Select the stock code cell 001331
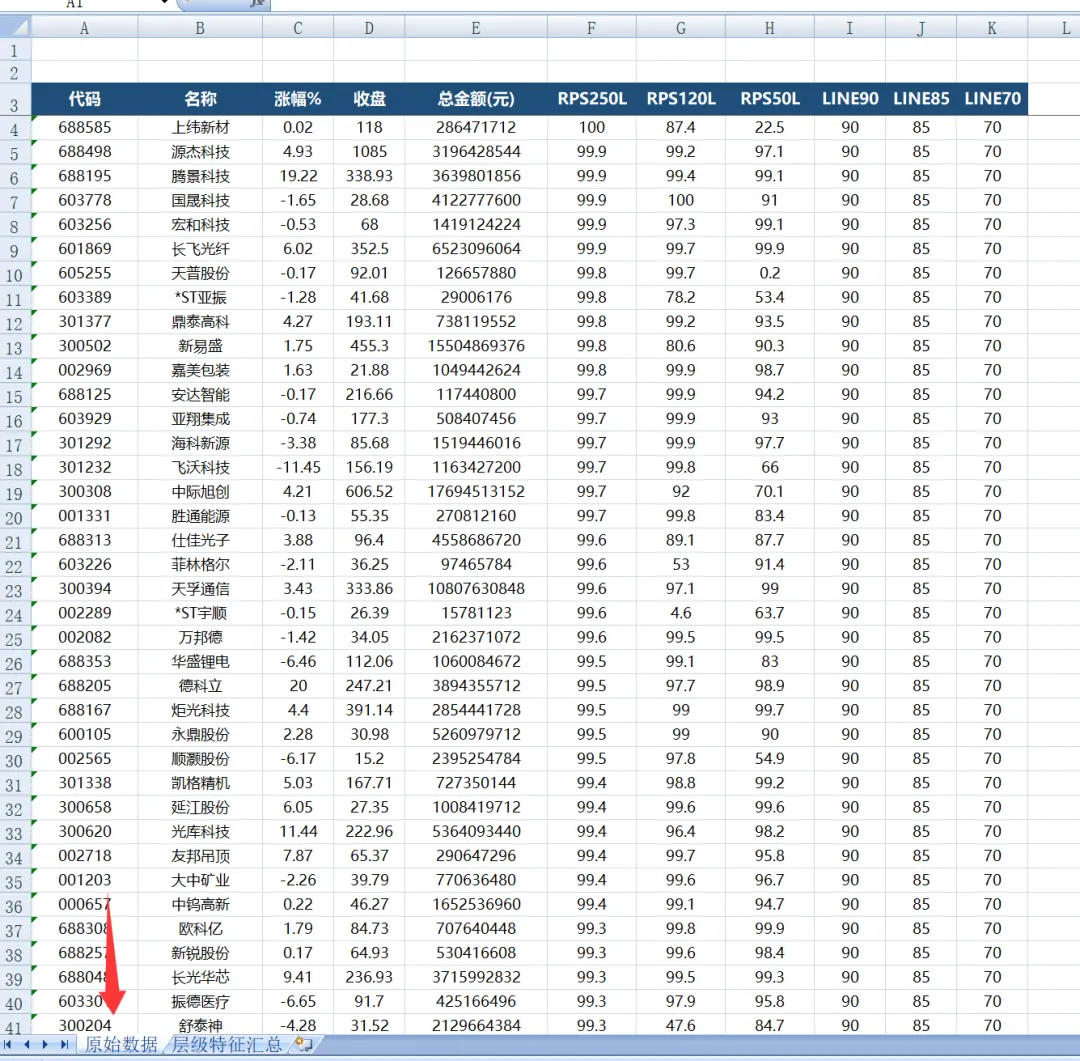The height and width of the screenshot is (1061, 1080). point(84,516)
